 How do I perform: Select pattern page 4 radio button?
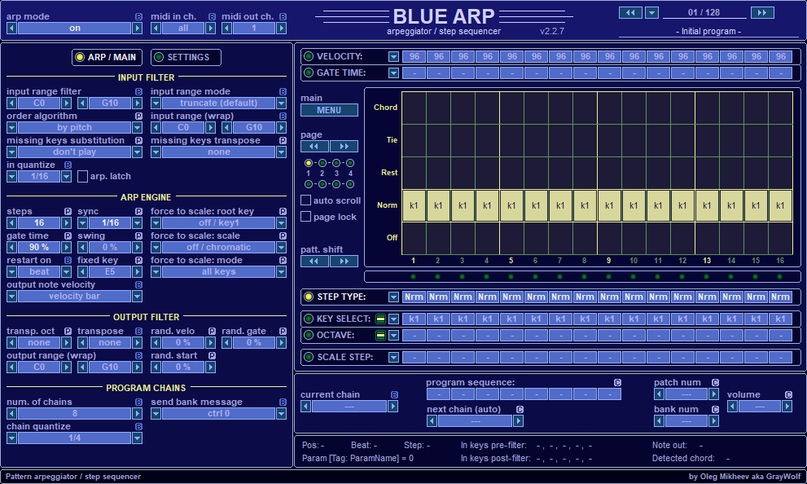click(350, 163)
